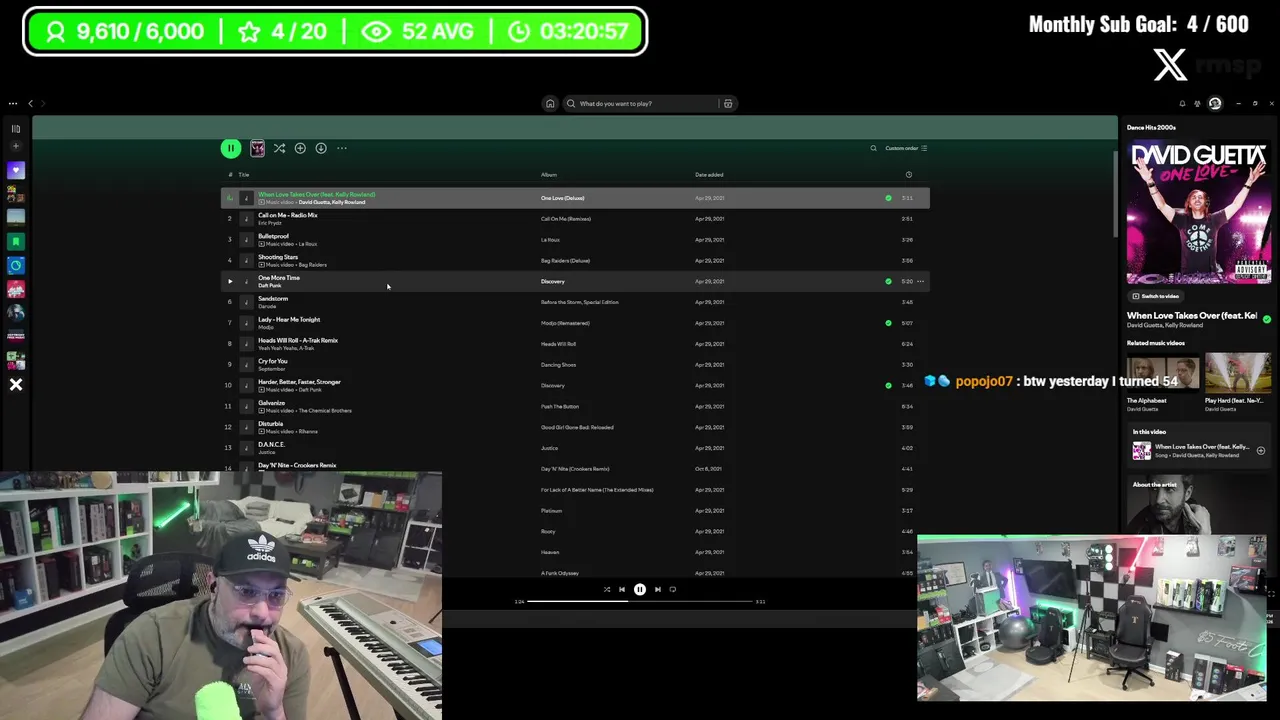Open the notifications bell icon
This screenshot has height=720, width=1280.
click(1182, 103)
